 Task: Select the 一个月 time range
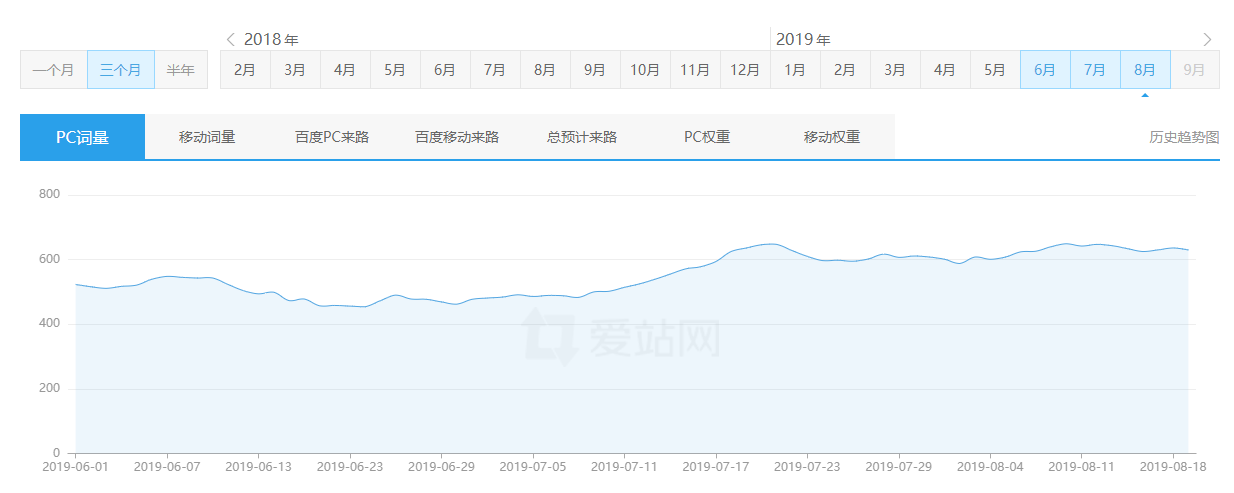[x=53, y=70]
